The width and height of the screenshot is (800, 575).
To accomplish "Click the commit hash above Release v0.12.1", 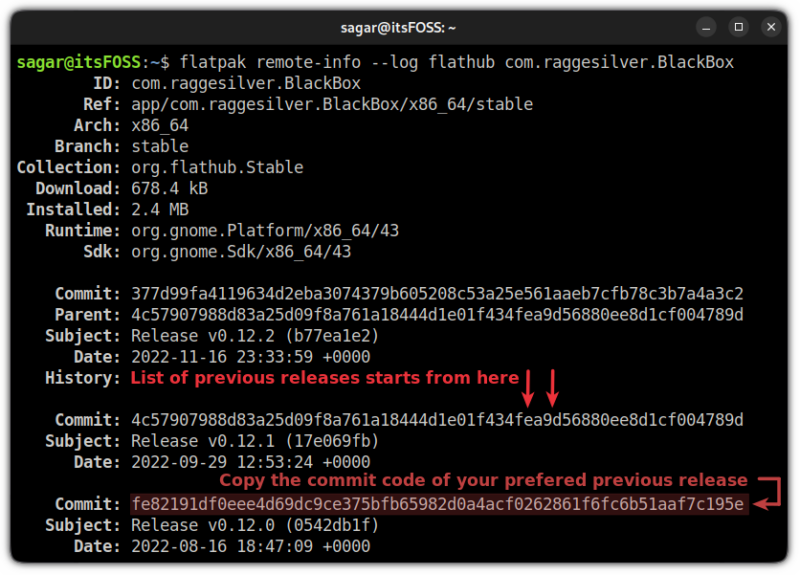I will [x=437, y=420].
